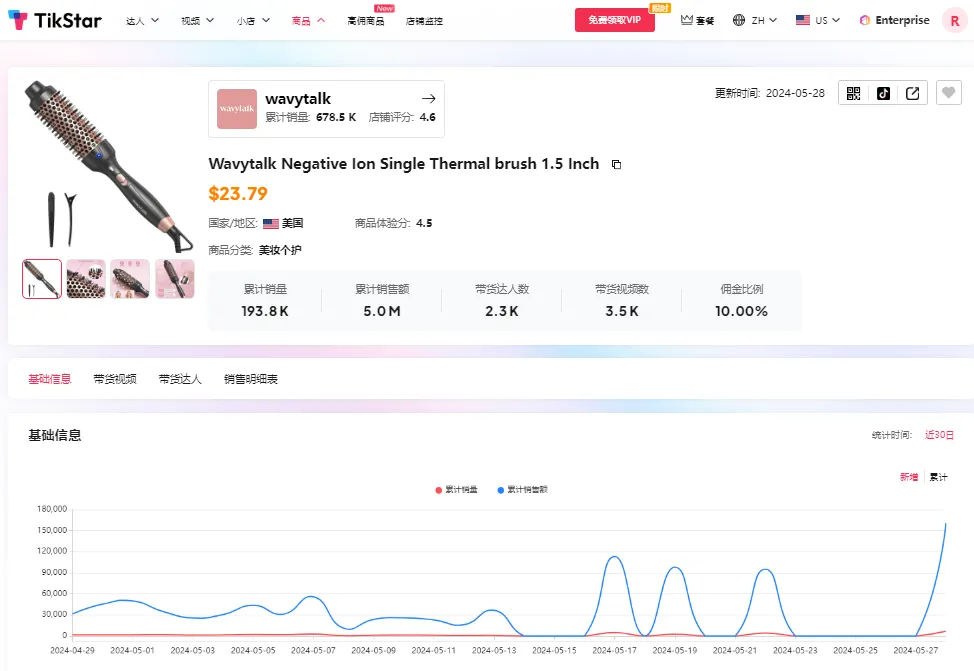This screenshot has height=671, width=974.
Task: Expand the 达人 menu
Action: 142,21
